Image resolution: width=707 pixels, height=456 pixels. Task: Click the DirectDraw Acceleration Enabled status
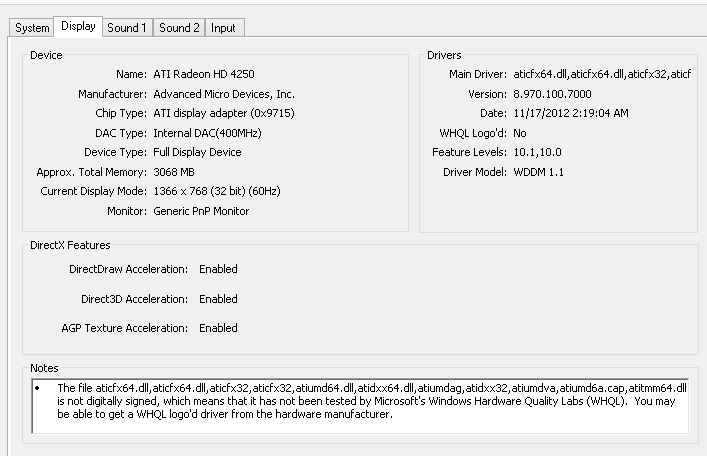tap(218, 269)
